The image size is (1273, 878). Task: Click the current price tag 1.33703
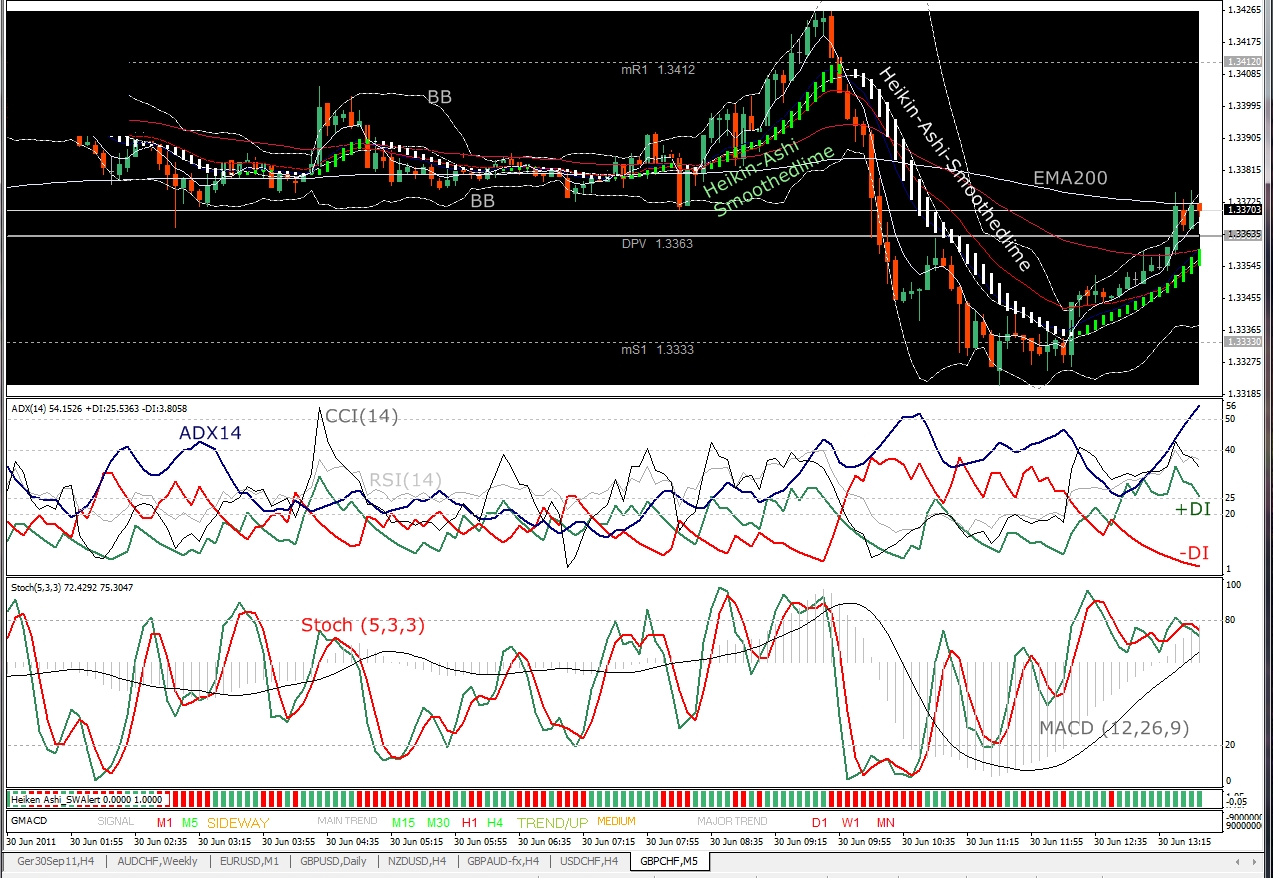pos(1243,209)
